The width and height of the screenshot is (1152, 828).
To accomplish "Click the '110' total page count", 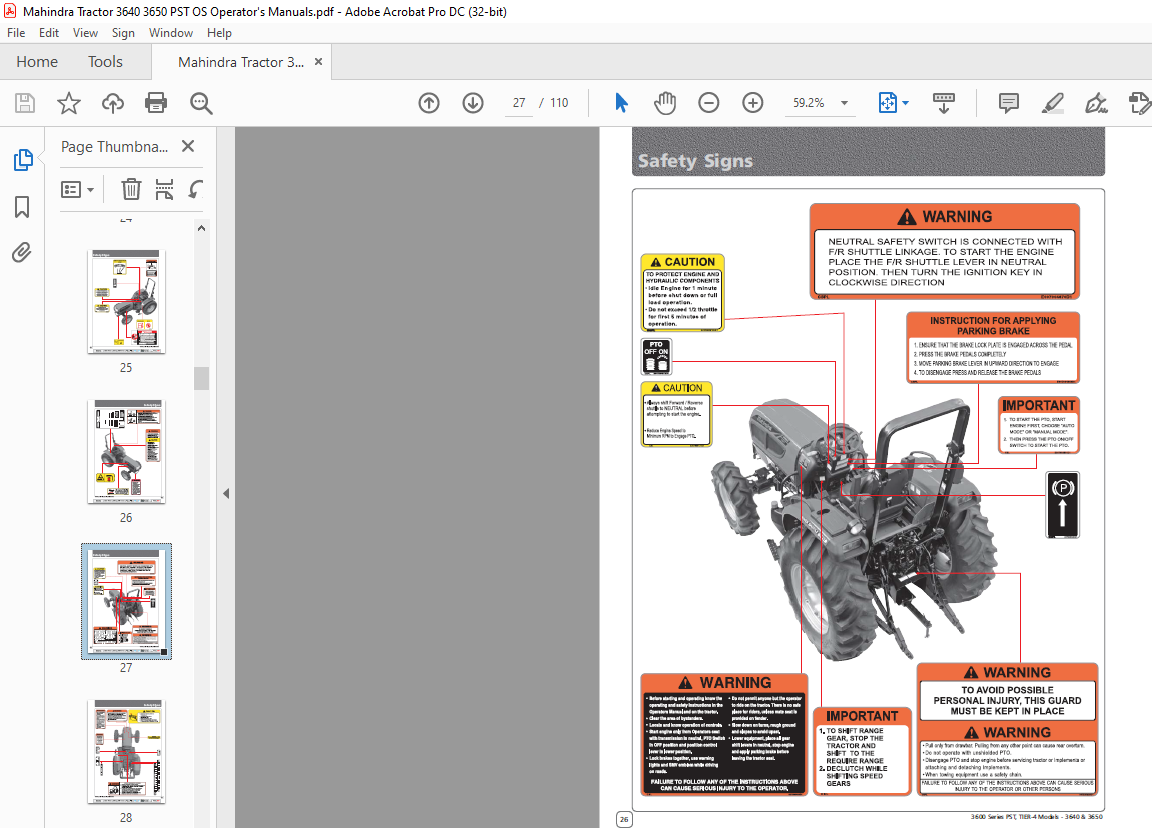I will pyautogui.click(x=559, y=103).
